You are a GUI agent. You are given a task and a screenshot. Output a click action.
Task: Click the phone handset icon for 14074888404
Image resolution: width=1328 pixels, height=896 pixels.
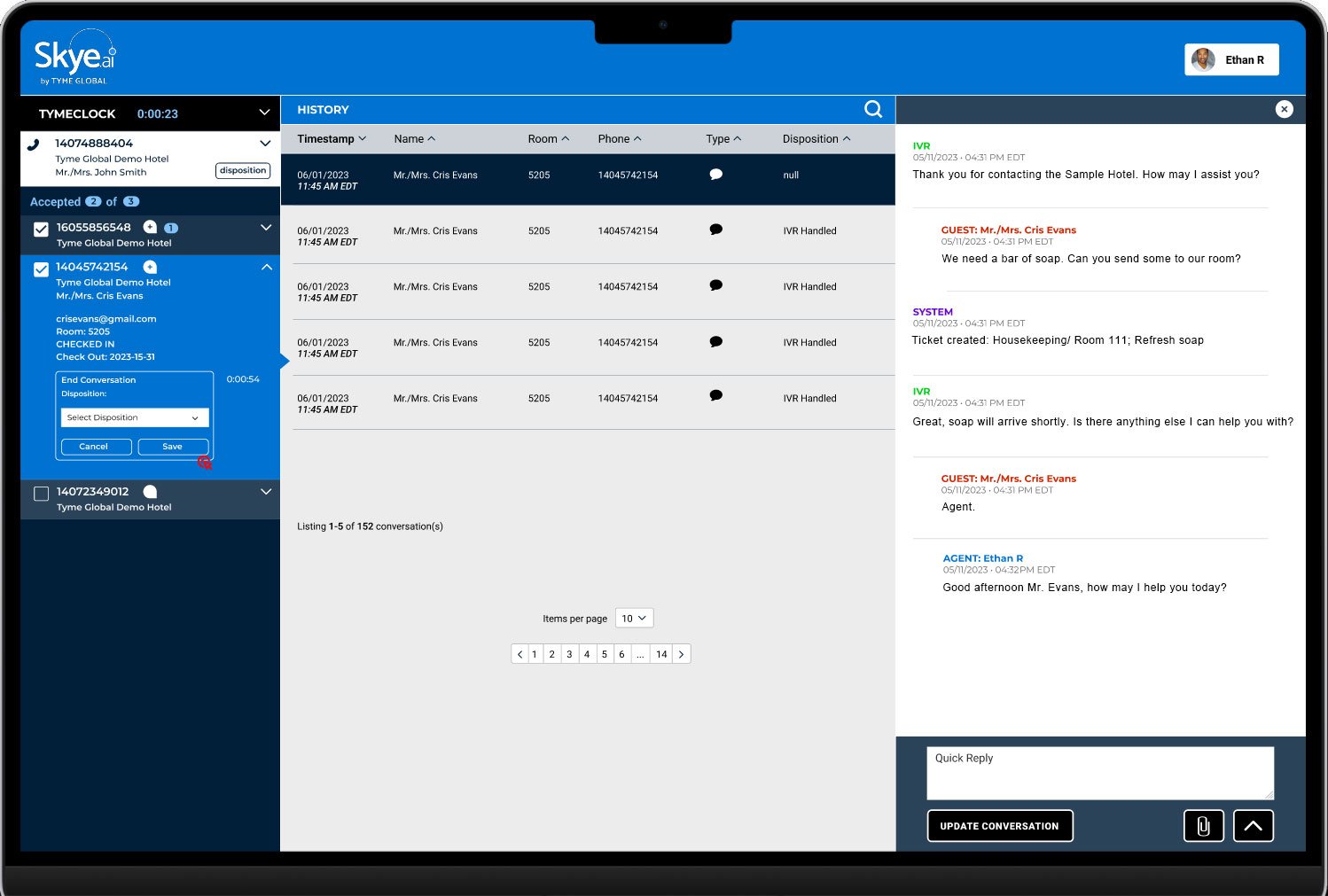pyautogui.click(x=34, y=144)
